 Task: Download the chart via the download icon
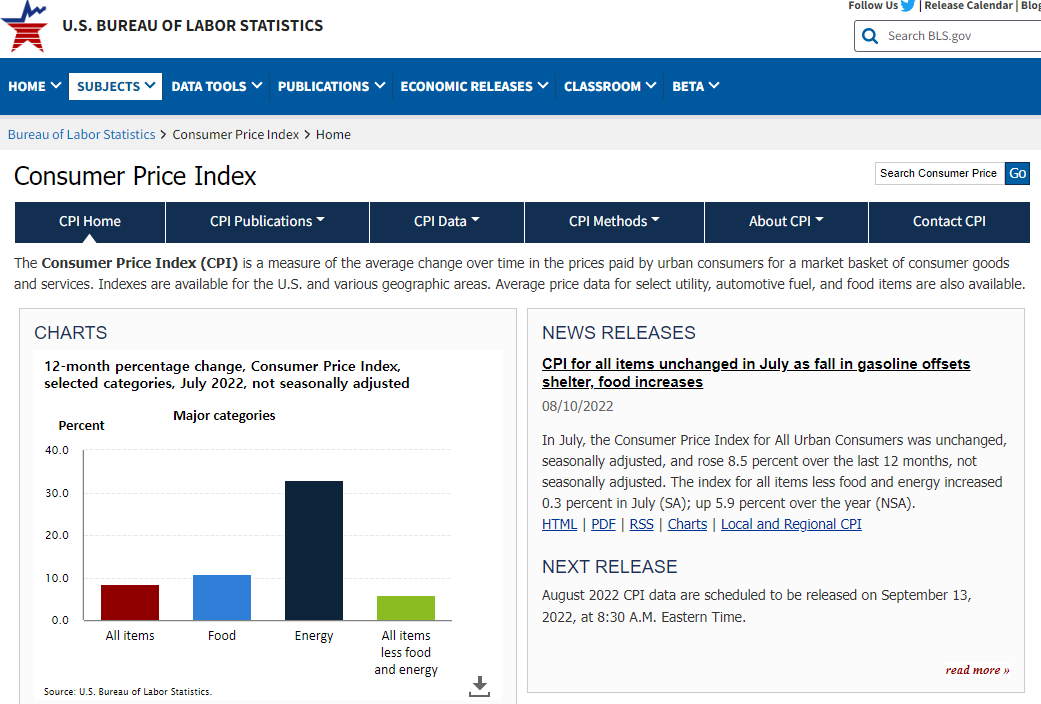coord(479,686)
